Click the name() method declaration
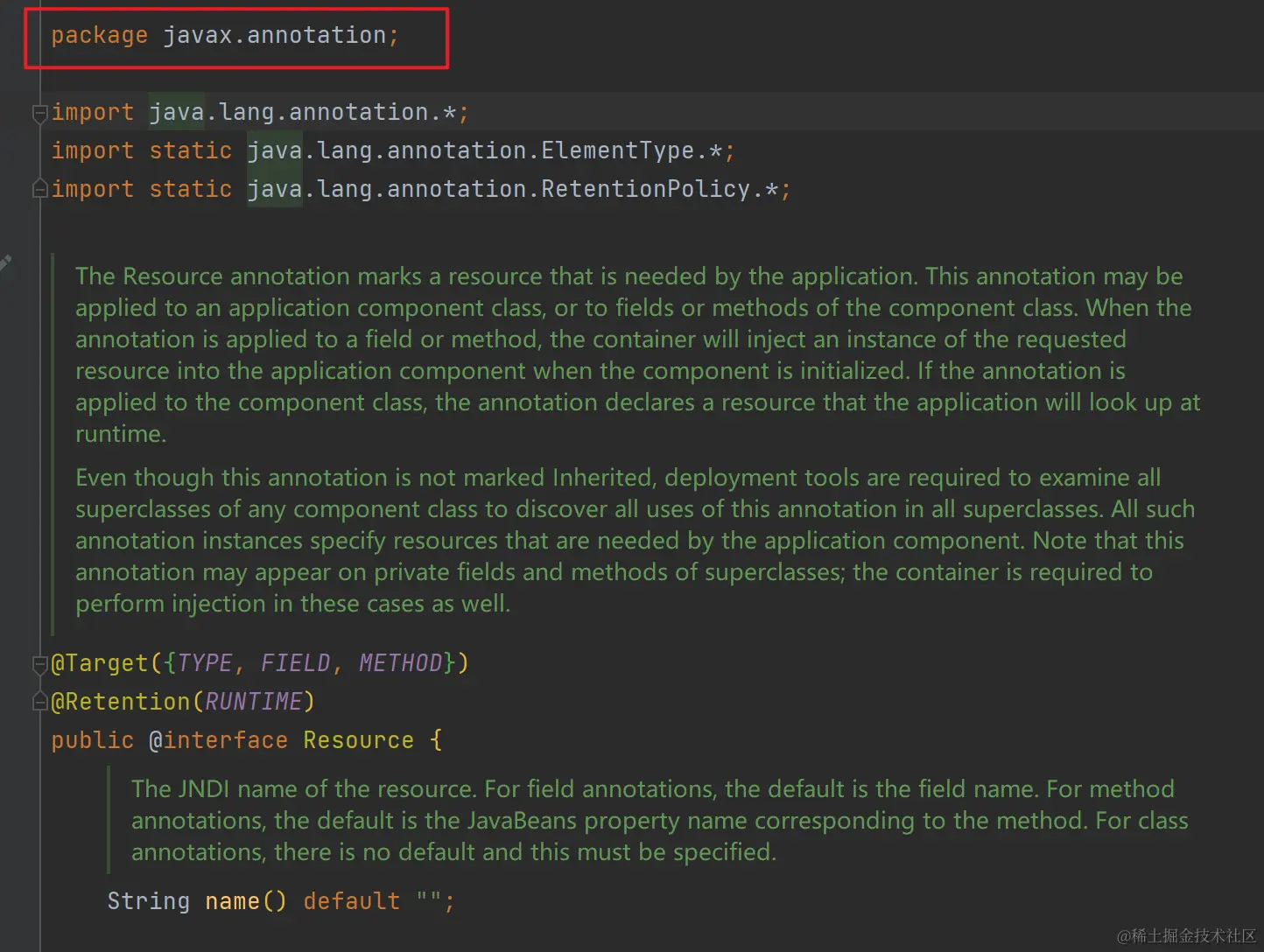1264x952 pixels. click(232, 901)
